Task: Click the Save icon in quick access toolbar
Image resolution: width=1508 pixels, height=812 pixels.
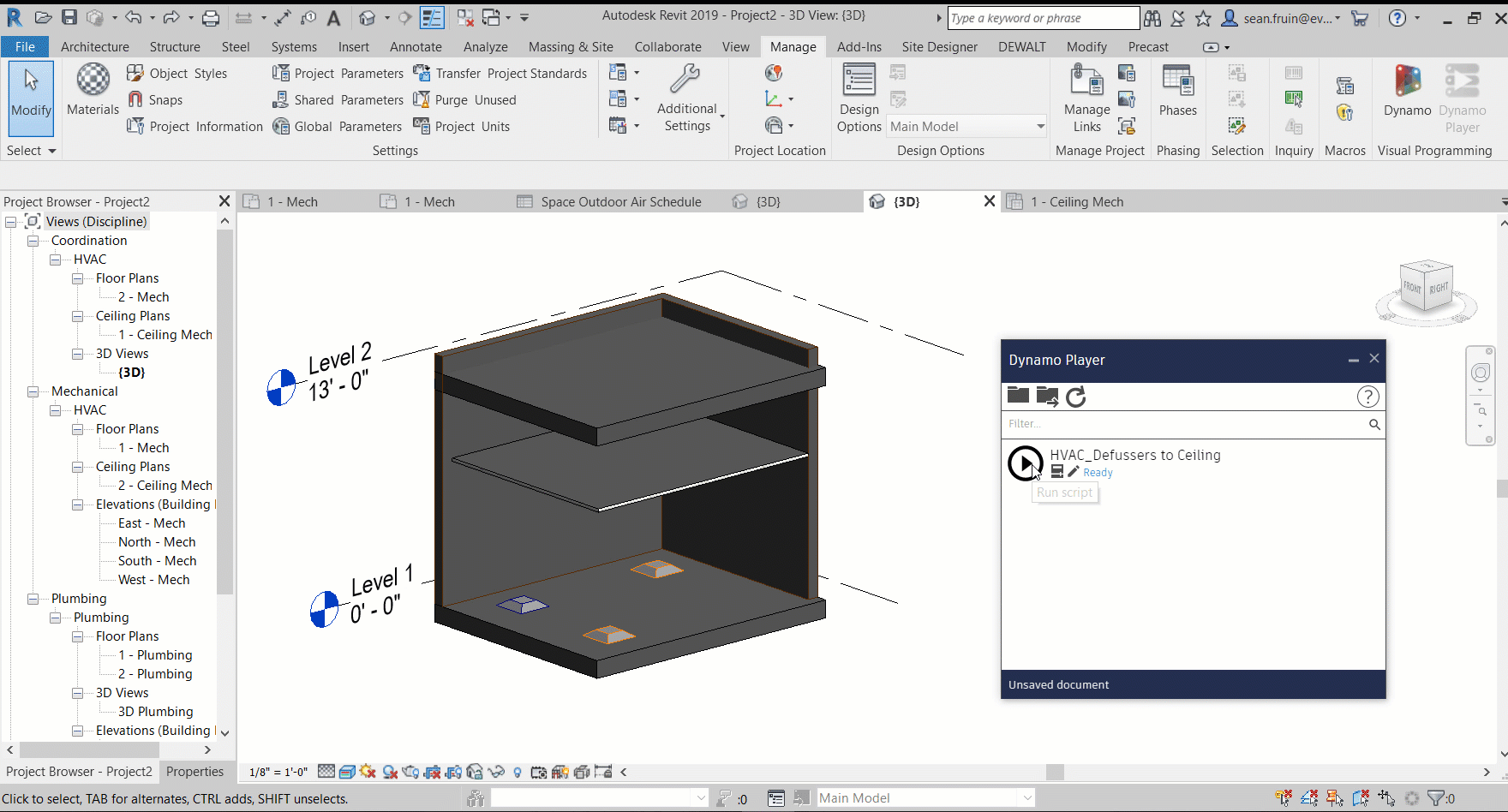Action: (69, 17)
